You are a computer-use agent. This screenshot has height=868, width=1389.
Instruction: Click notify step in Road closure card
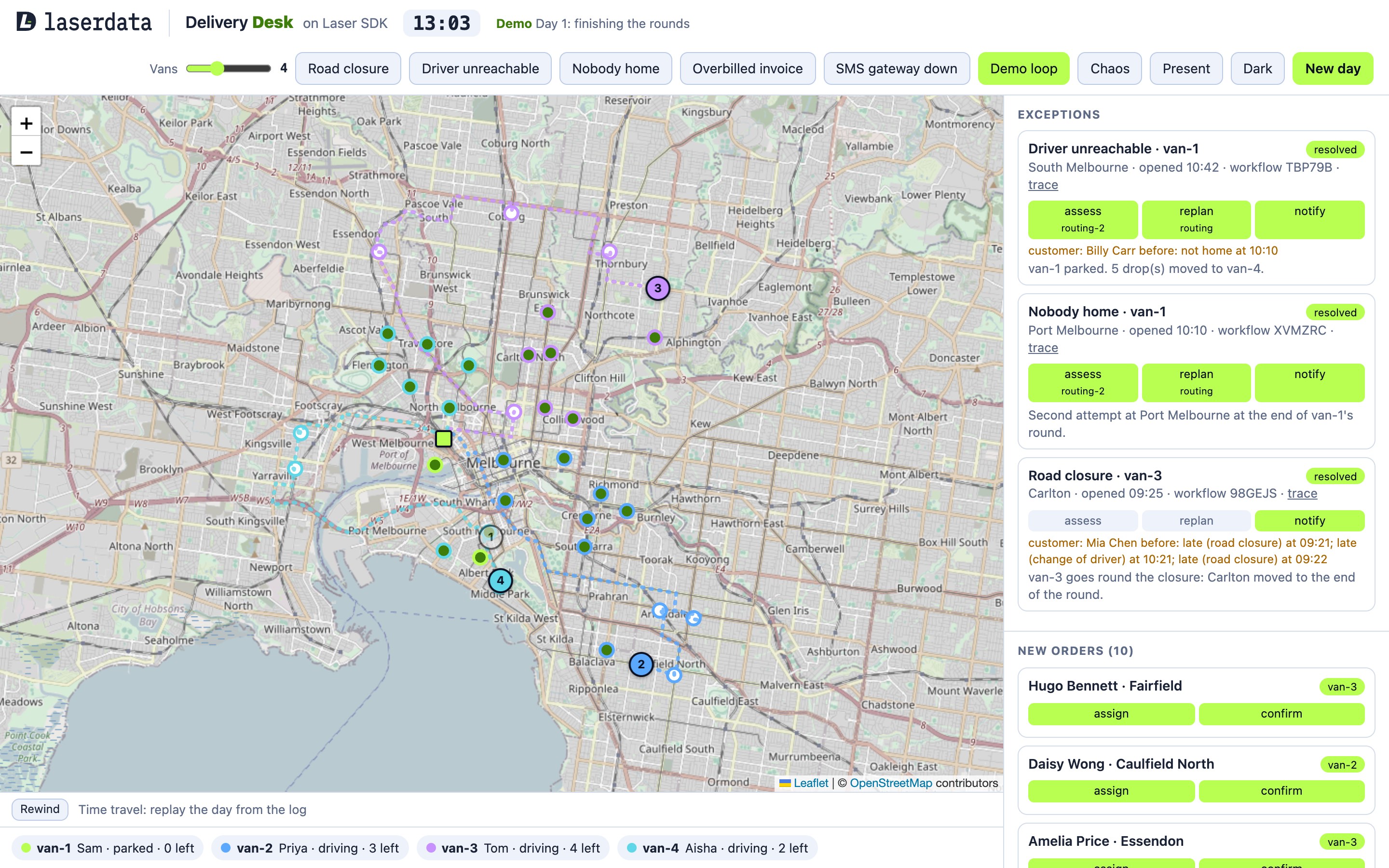point(1309,521)
